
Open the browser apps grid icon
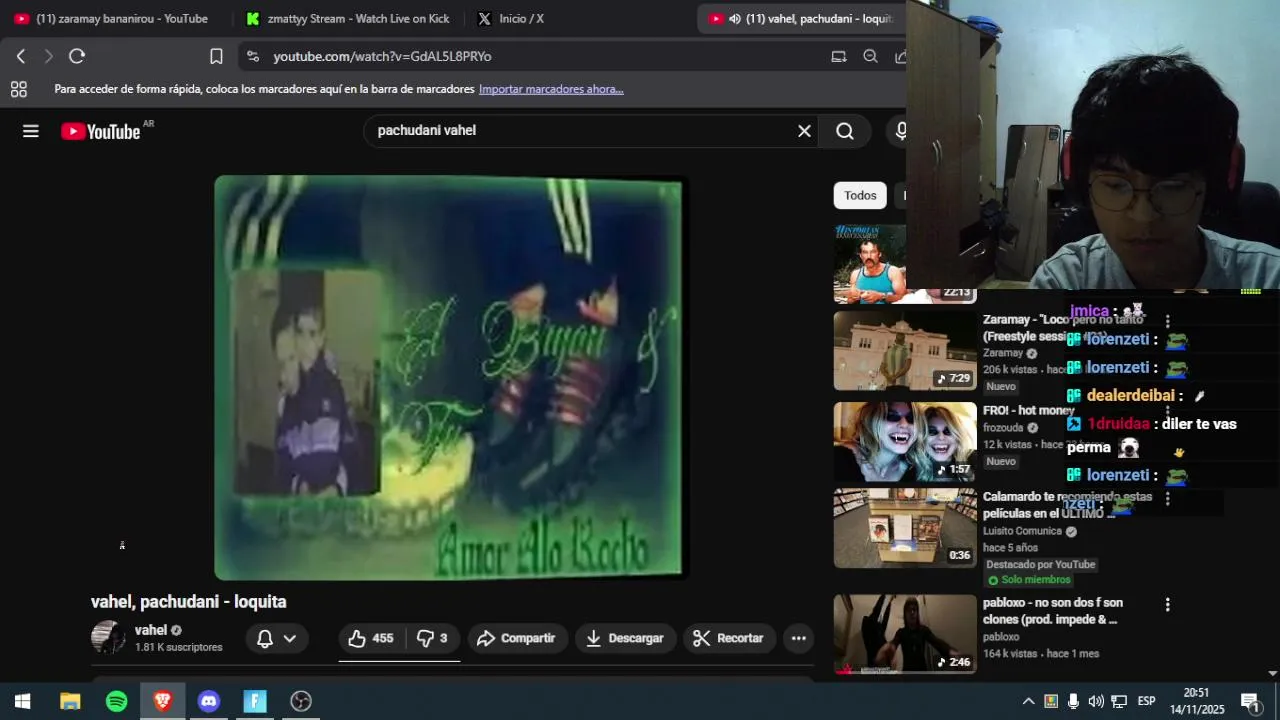click(x=19, y=89)
